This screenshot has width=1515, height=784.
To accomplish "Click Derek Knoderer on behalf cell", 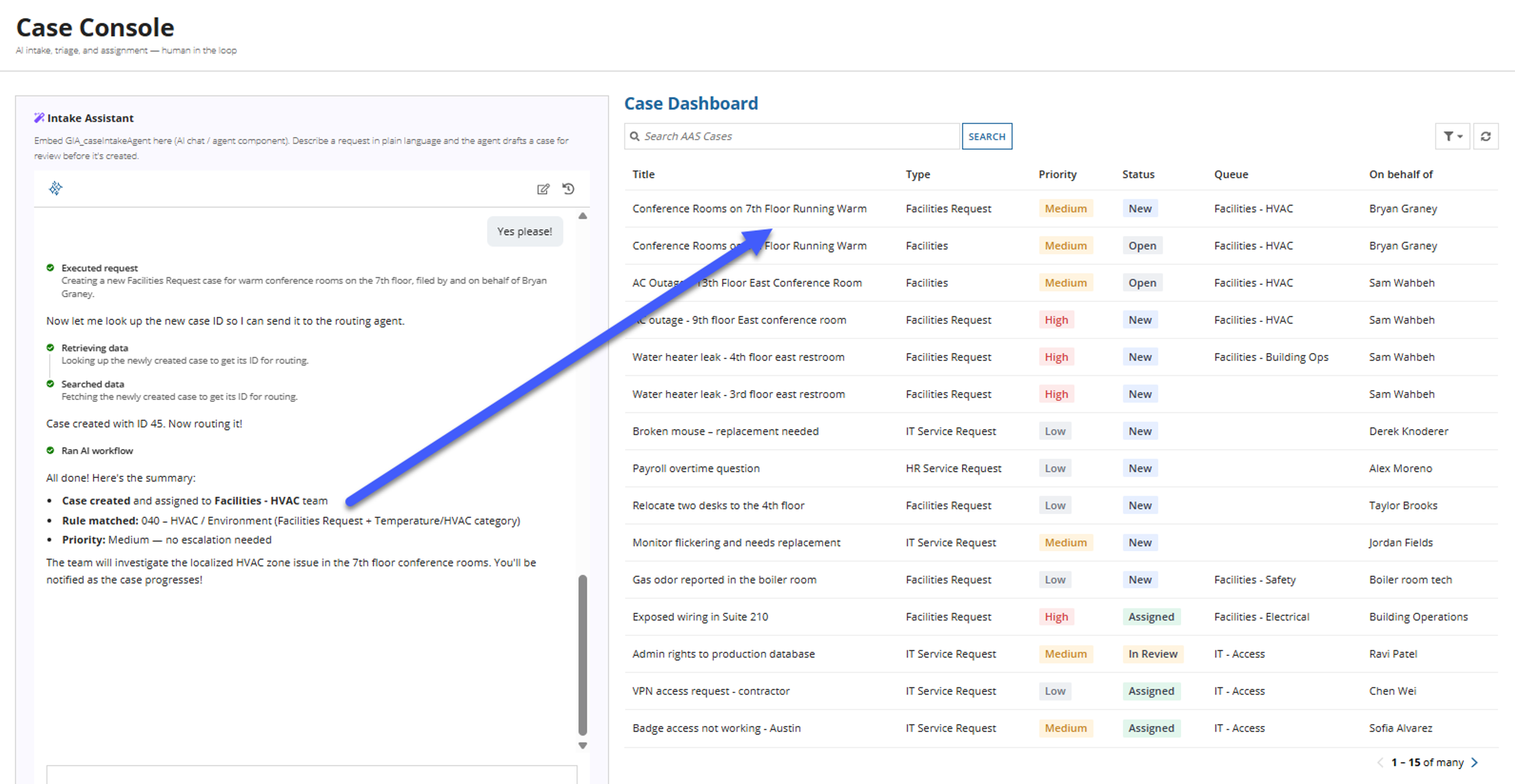I will (1408, 431).
